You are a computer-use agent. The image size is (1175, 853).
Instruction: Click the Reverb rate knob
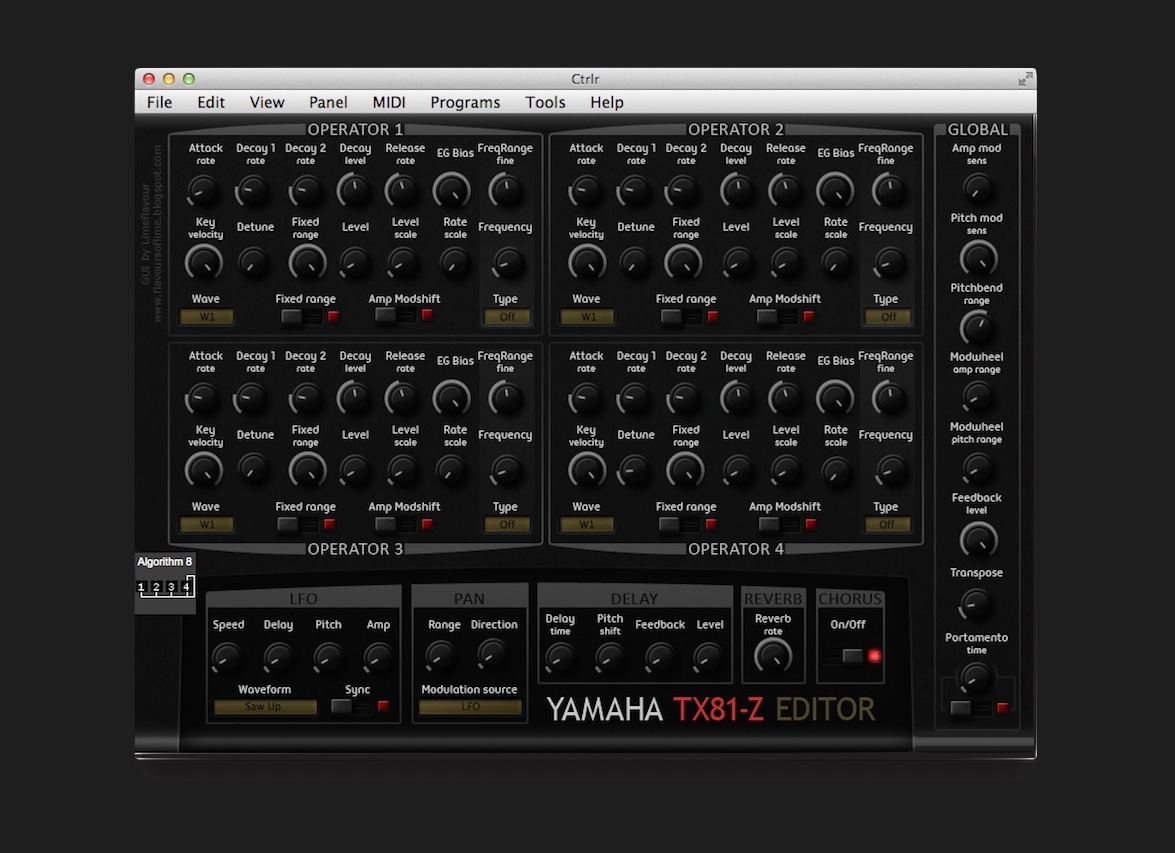[773, 656]
